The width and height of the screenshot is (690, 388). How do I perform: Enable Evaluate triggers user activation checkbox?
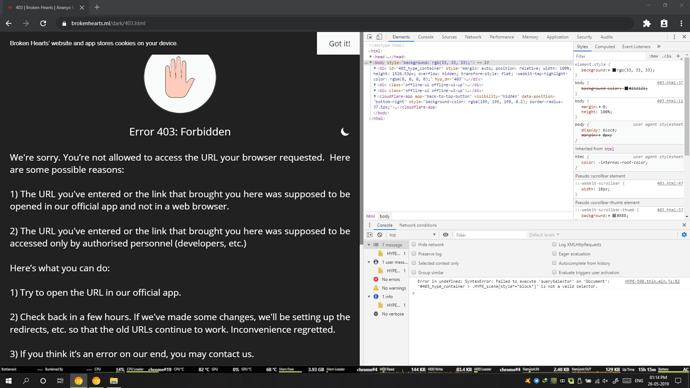point(554,273)
